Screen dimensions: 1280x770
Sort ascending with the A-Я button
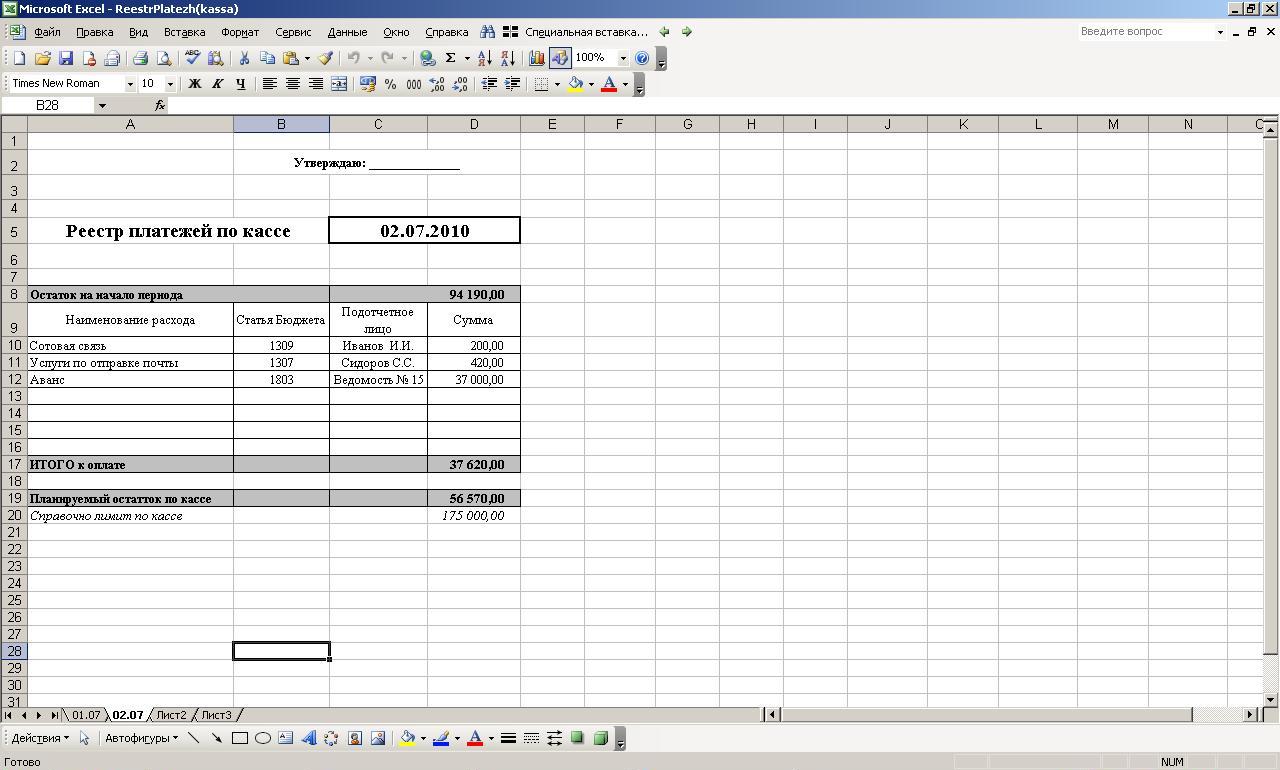coord(485,58)
